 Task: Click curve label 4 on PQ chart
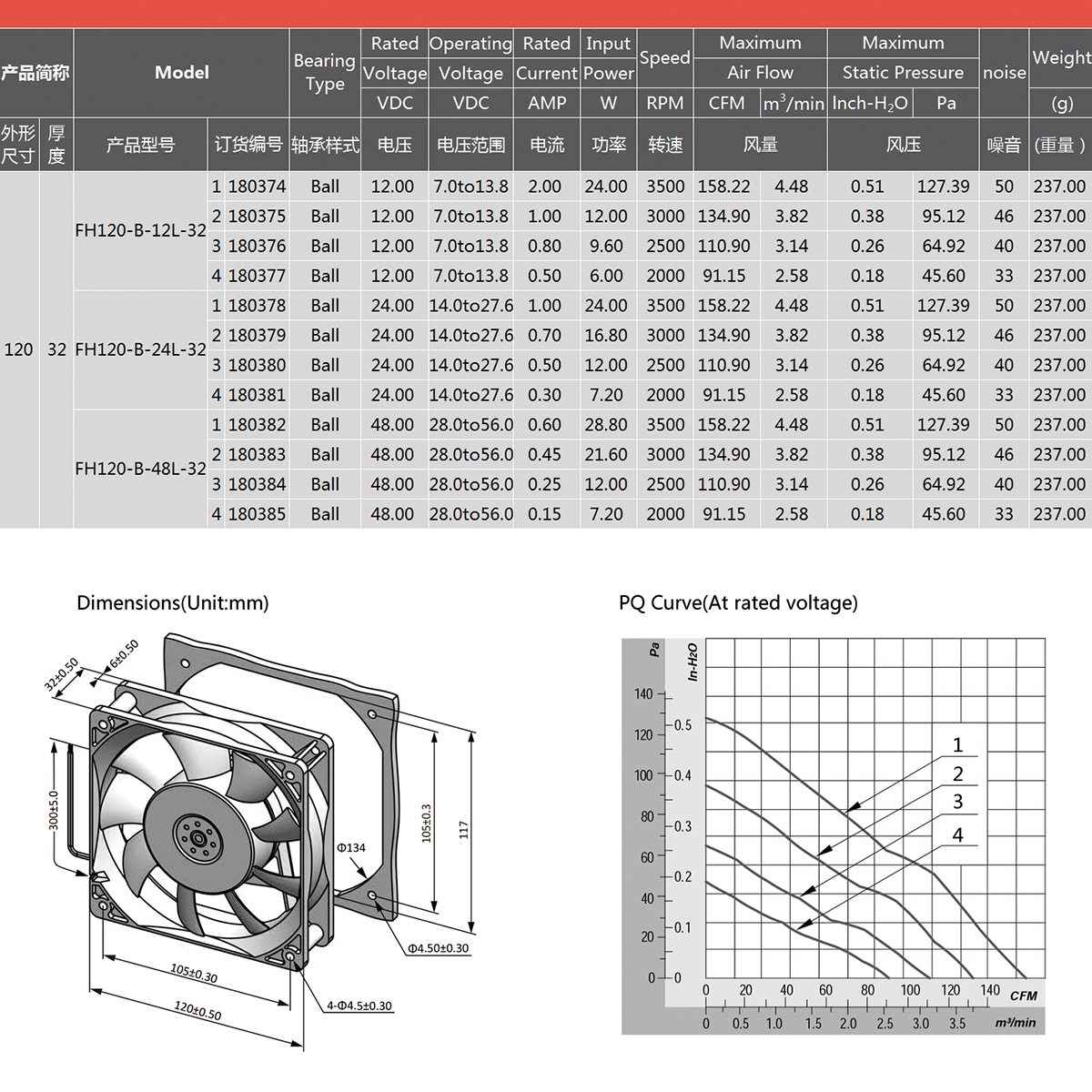pos(957,834)
